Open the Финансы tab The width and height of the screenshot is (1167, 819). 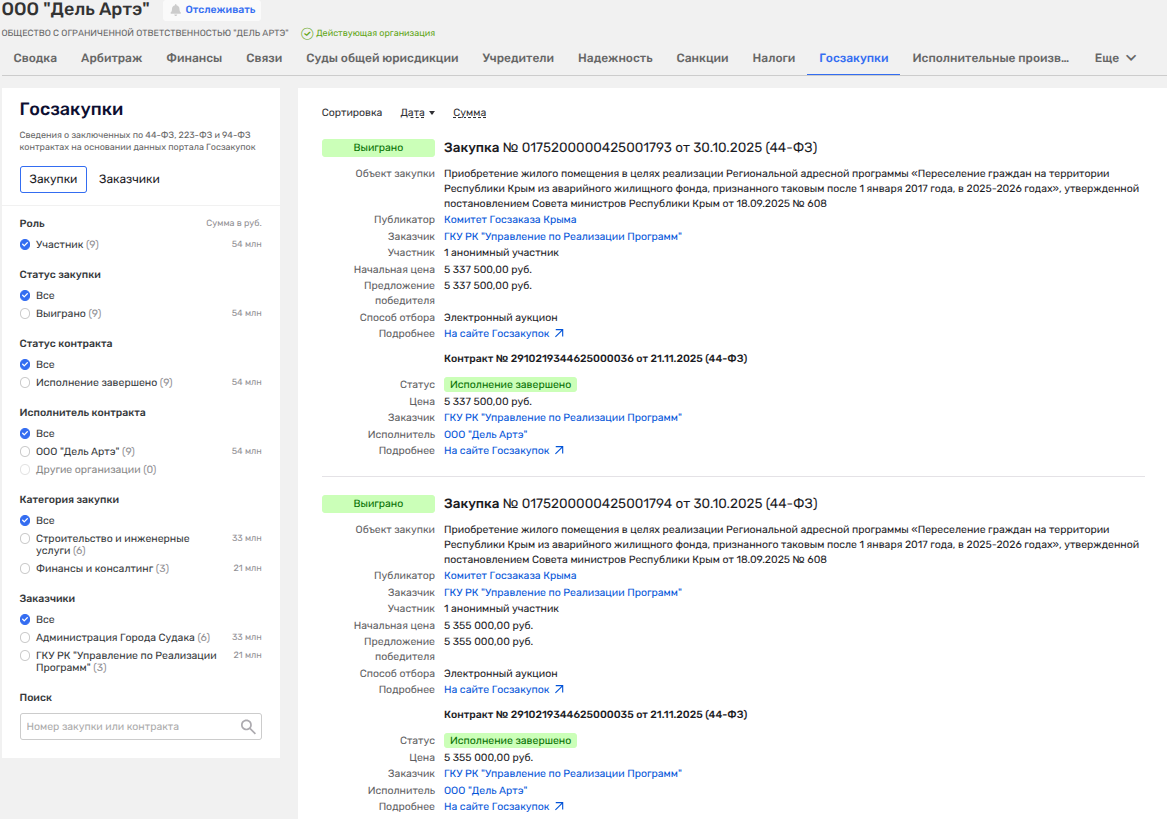194,58
